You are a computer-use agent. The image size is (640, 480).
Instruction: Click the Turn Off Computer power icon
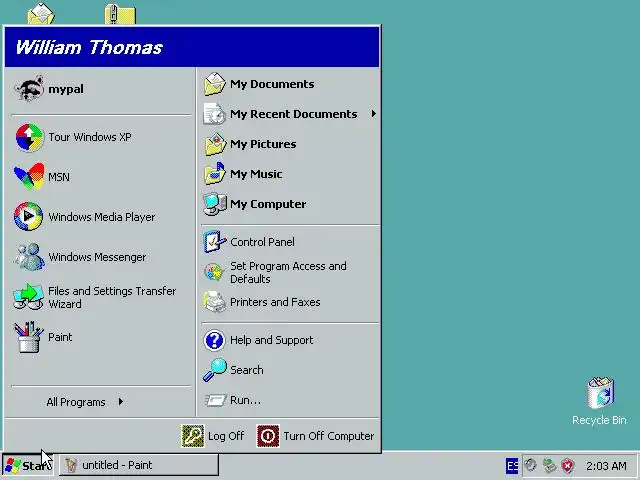click(268, 436)
